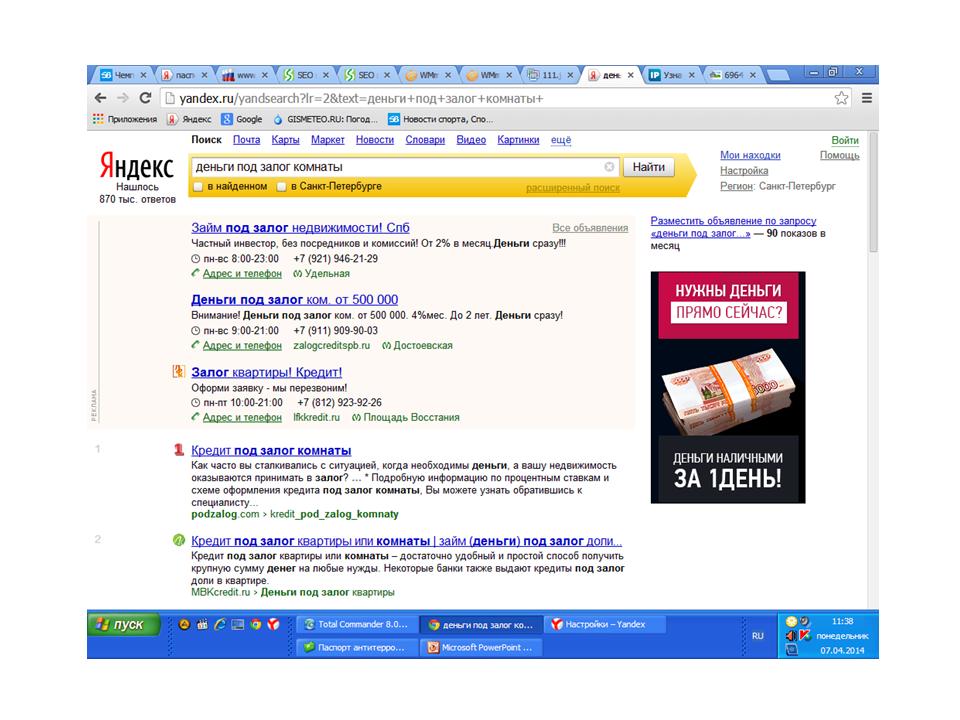Click the volume speaker tray icon
Image resolution: width=960 pixels, height=720 pixels.
(792, 636)
